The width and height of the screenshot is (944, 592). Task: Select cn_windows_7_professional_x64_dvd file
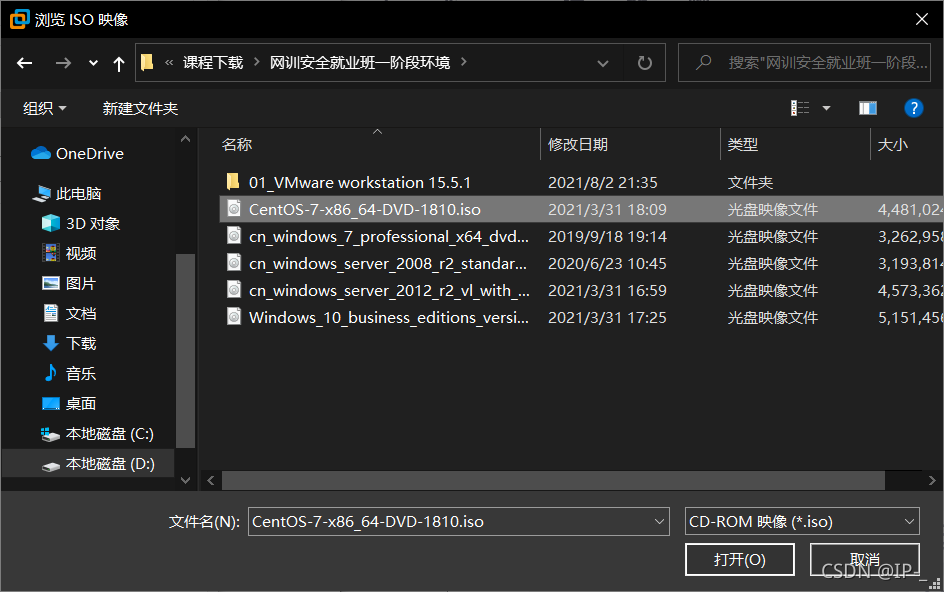coord(389,237)
